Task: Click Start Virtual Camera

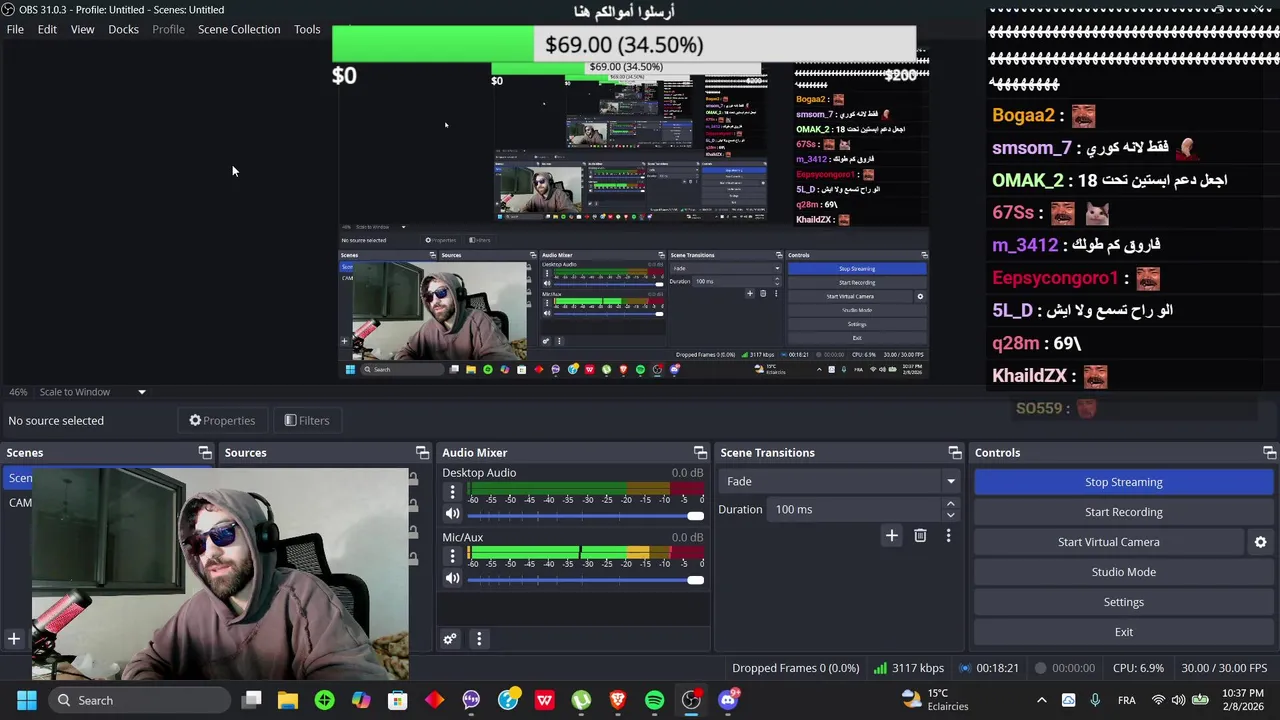Action: [1108, 542]
